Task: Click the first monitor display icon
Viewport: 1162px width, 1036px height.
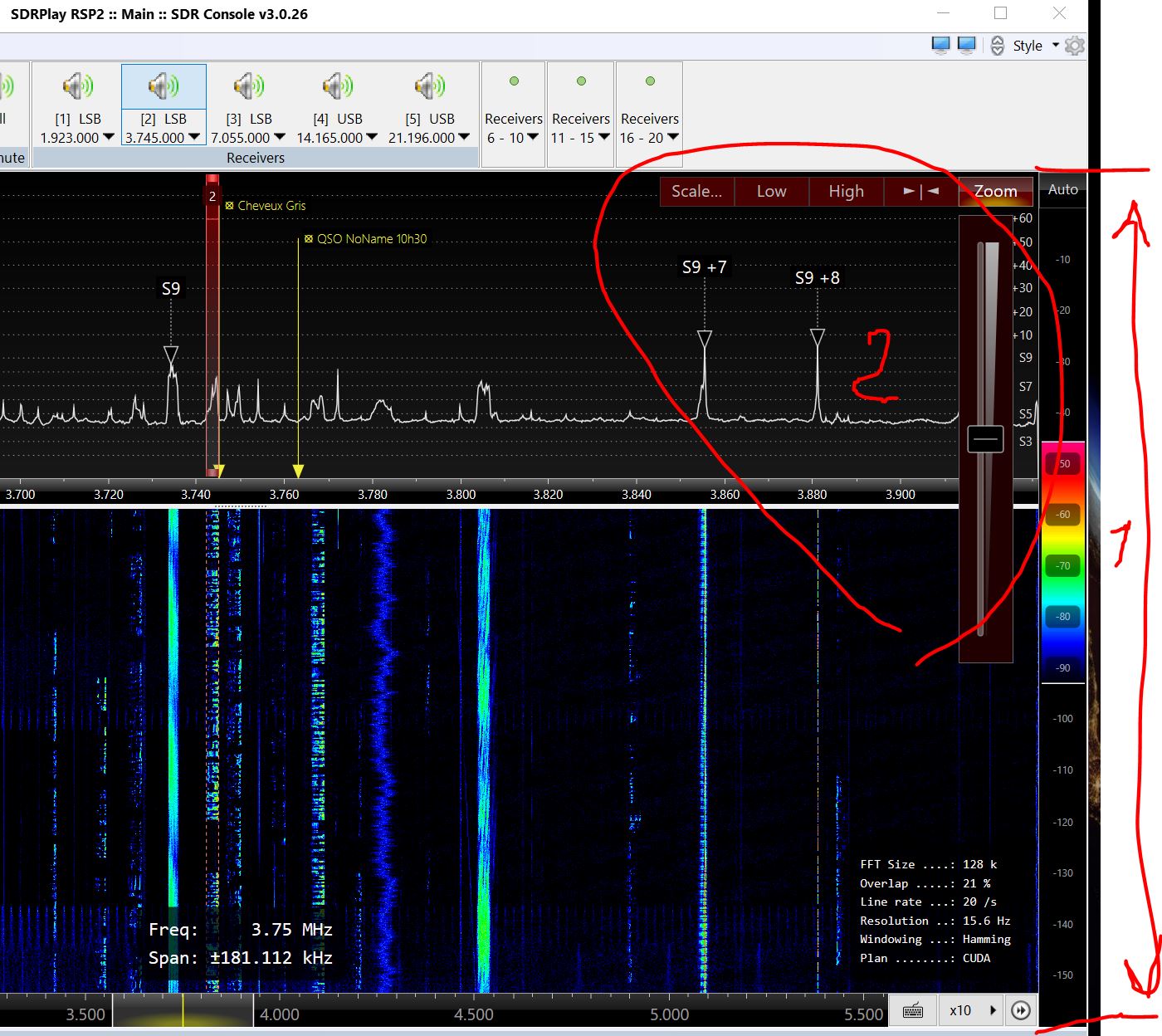Action: pyautogui.click(x=940, y=46)
